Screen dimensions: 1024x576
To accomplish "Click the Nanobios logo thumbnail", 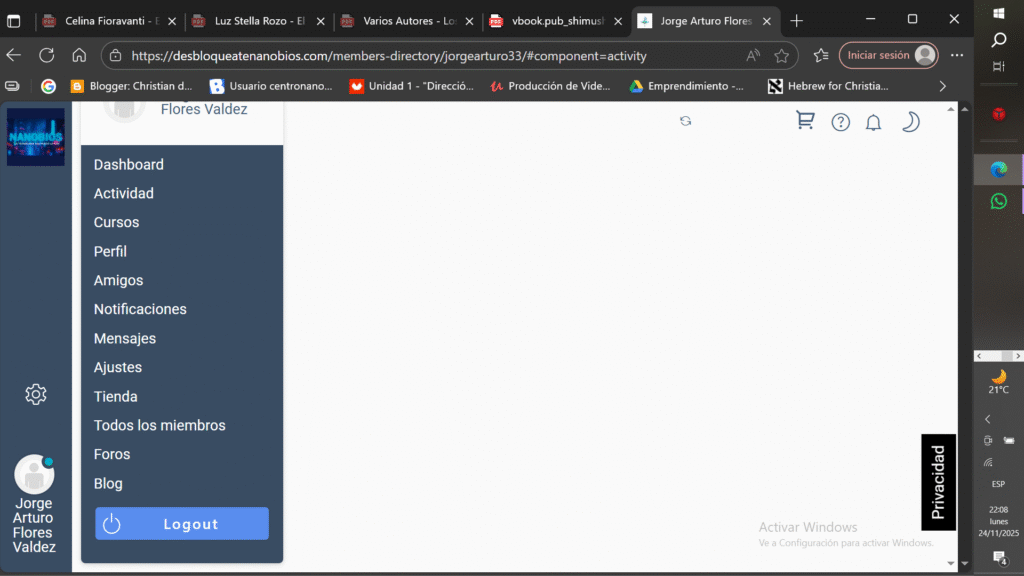I will click(36, 137).
